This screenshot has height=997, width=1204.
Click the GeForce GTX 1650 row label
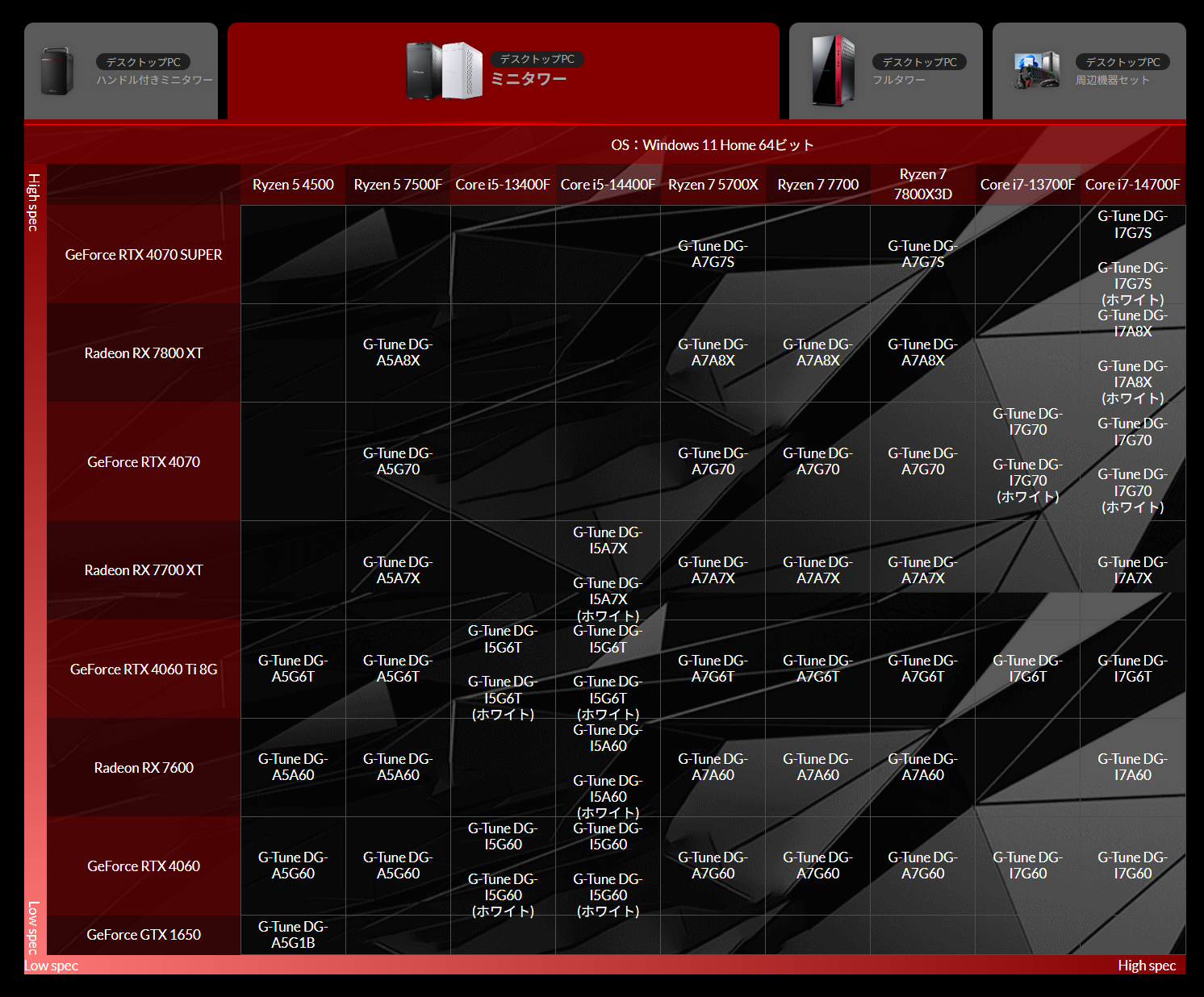tap(144, 935)
